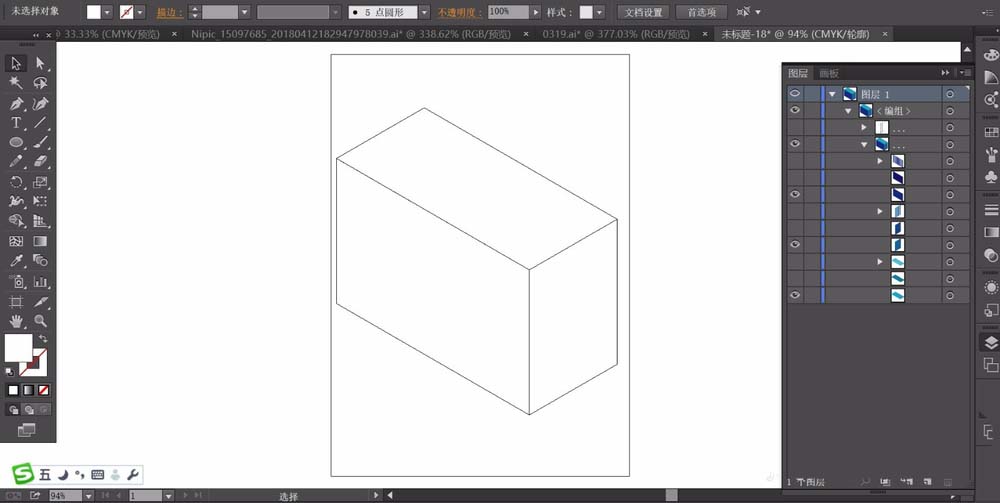The width and height of the screenshot is (1000, 503).
Task: Select the Column Graph tool
Action: pyautogui.click(x=40, y=281)
